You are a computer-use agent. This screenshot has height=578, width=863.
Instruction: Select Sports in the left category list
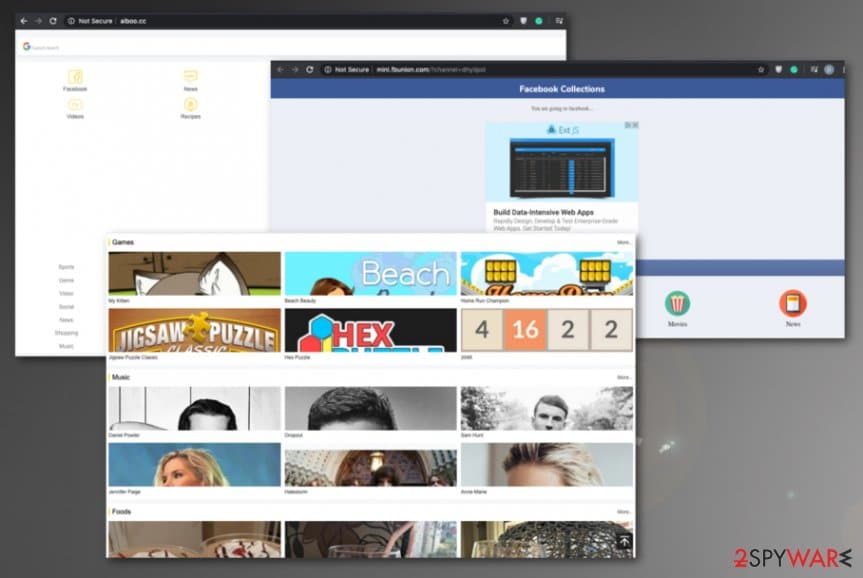click(66, 267)
